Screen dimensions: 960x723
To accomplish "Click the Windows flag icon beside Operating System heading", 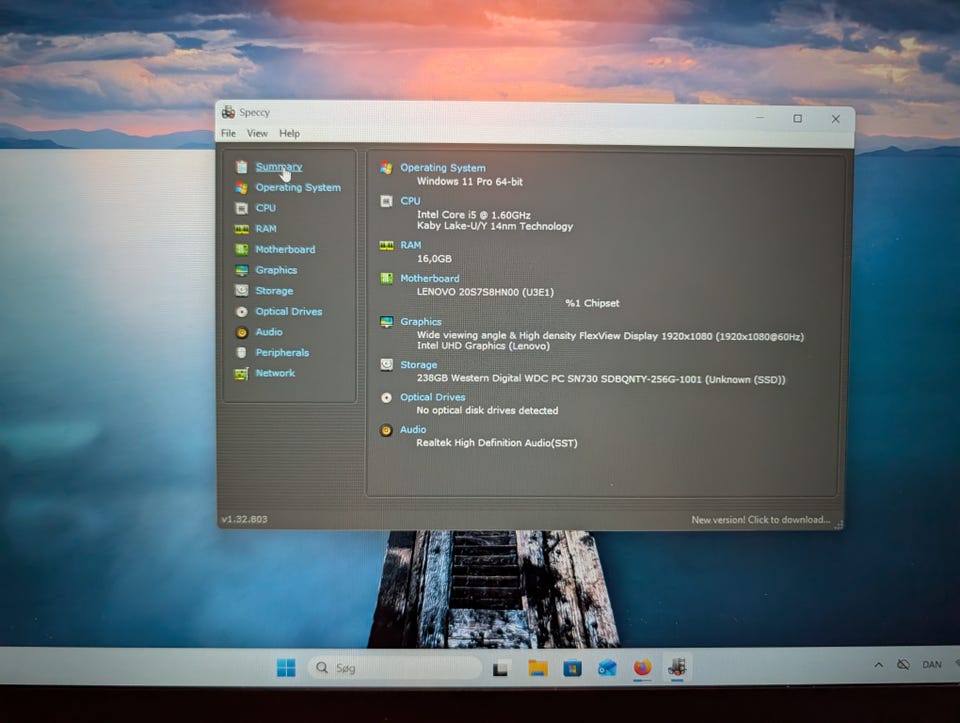I will (386, 168).
